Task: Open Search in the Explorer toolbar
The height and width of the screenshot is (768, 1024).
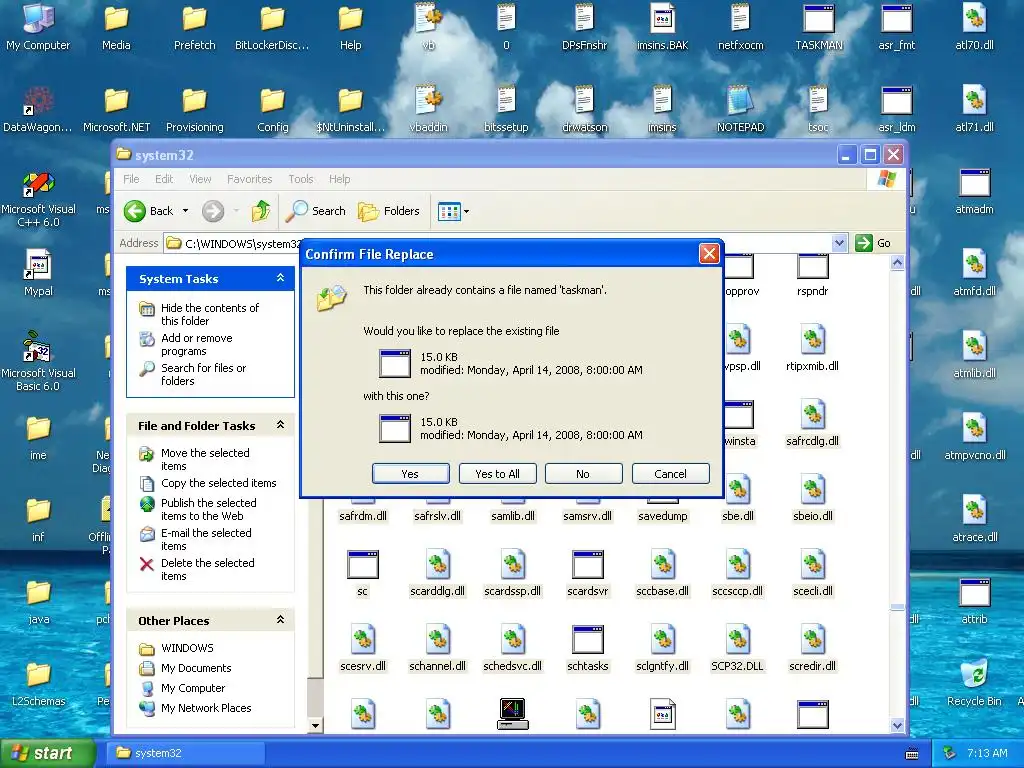Action: [317, 211]
